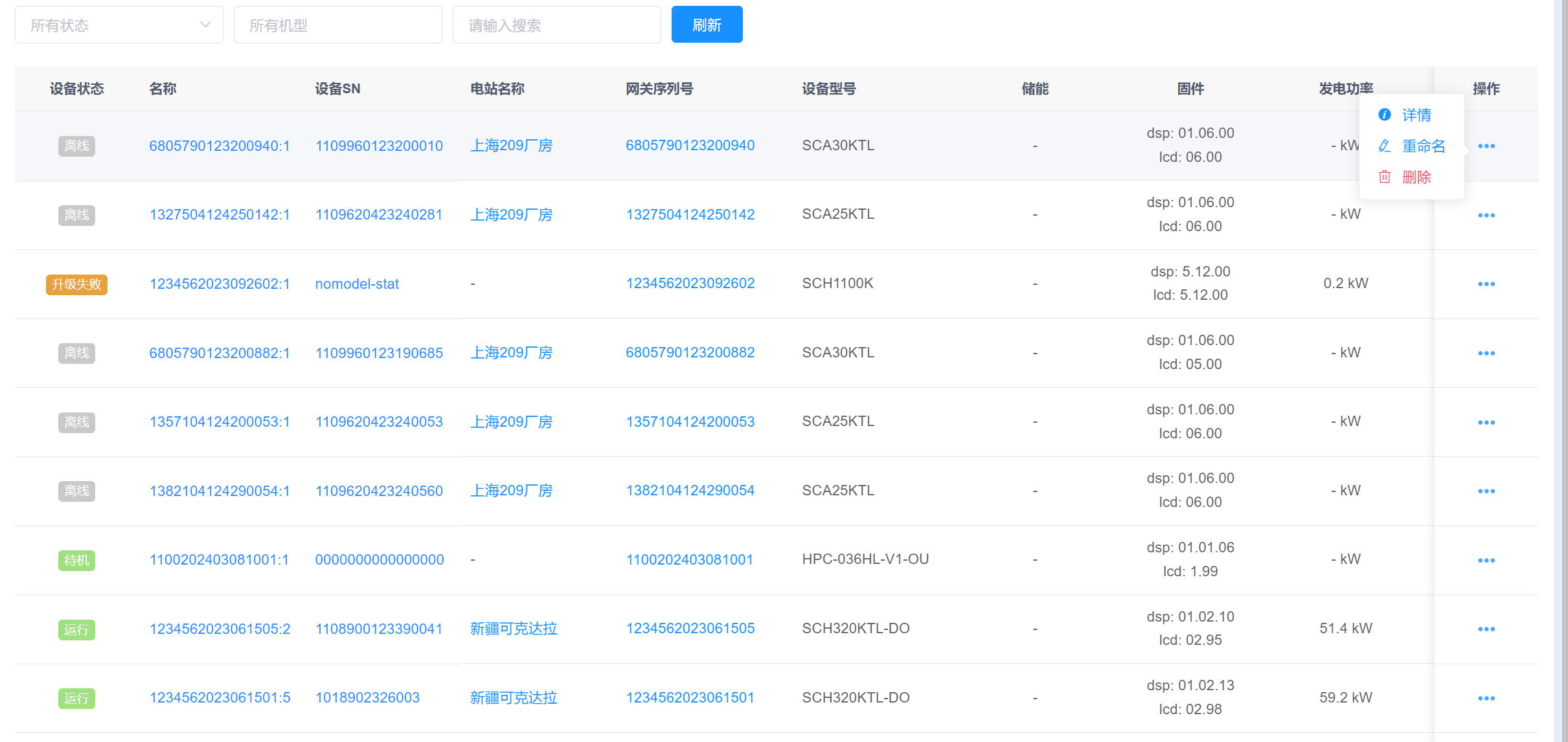Open more actions for 6805790123200882:1 row
Screen dimensions: 1568x742
pos(1486,354)
